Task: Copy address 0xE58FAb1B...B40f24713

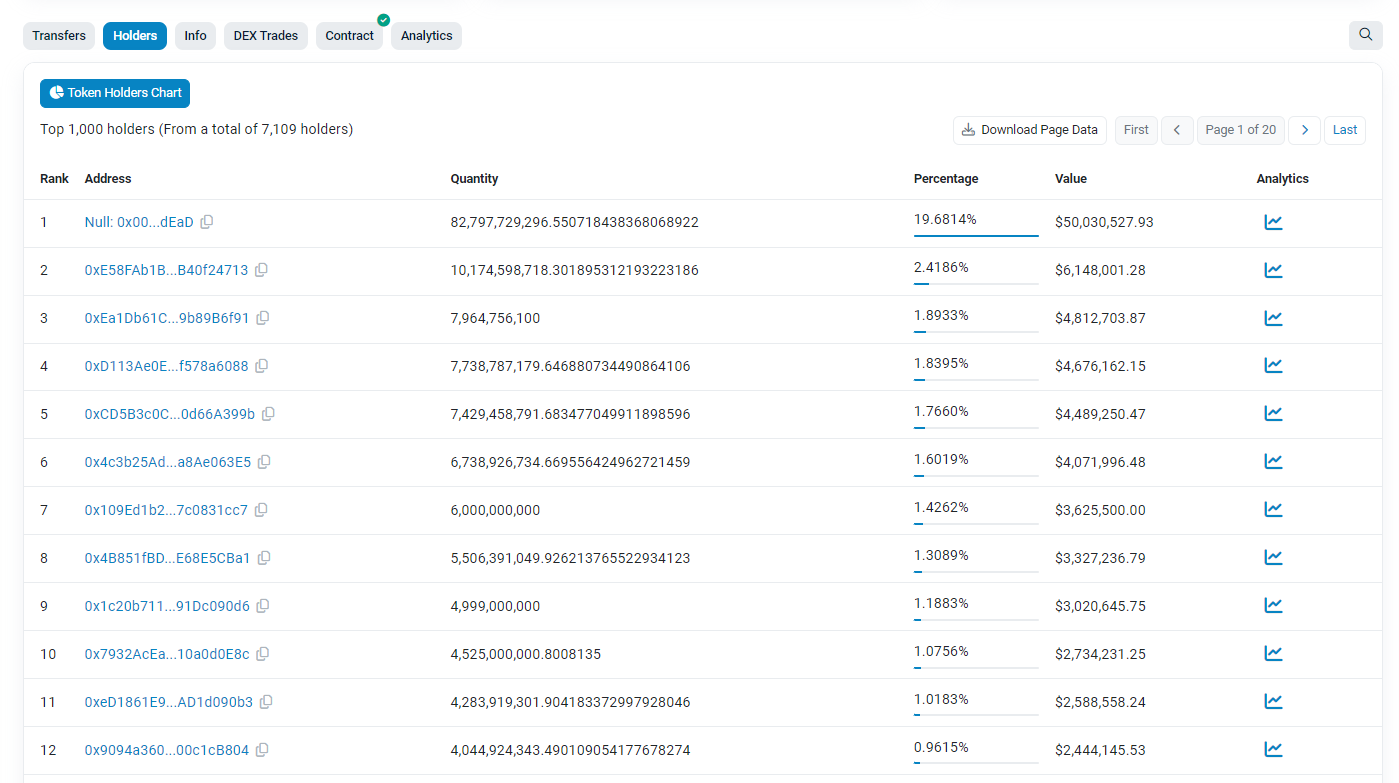Action: point(261,270)
